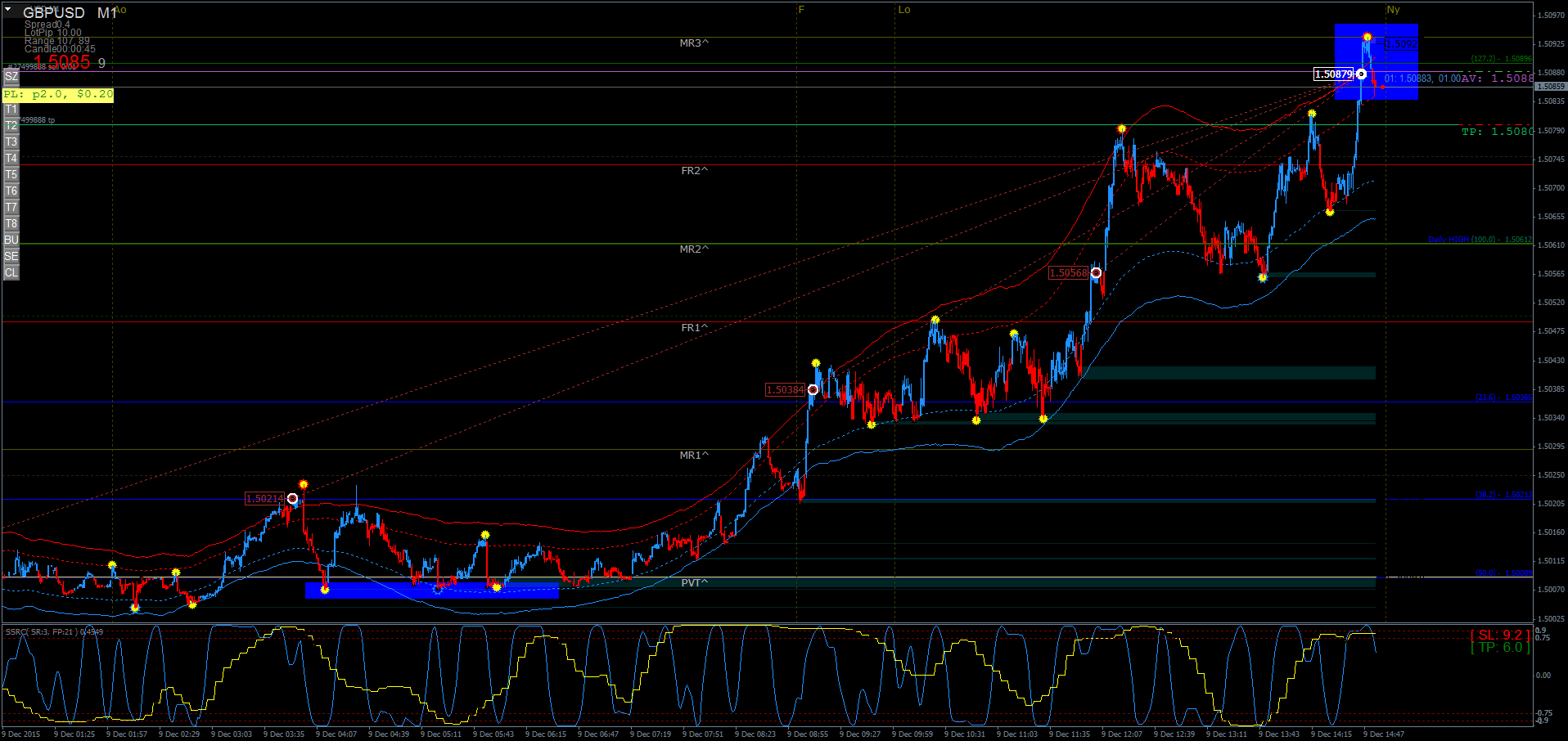
Task: Click the 9 Dec 14:47 time axis label
Action: (1384, 734)
